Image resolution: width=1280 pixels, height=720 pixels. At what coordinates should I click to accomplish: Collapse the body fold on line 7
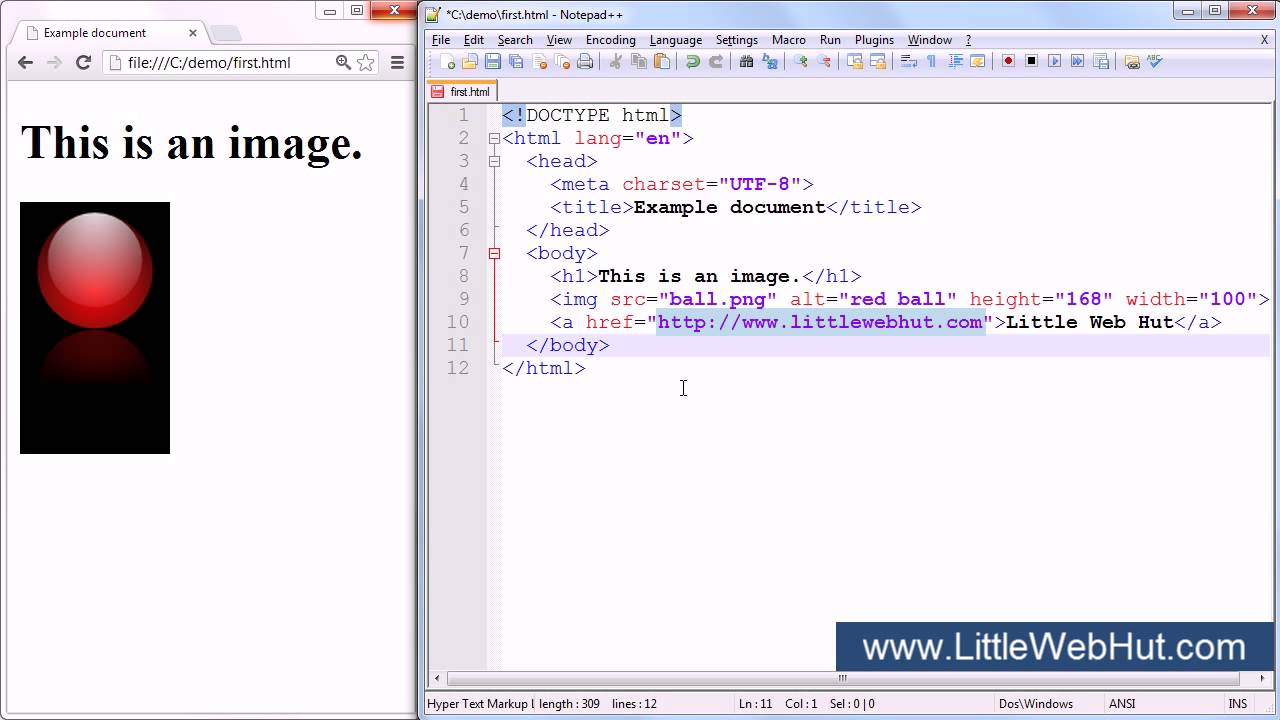[x=494, y=254]
